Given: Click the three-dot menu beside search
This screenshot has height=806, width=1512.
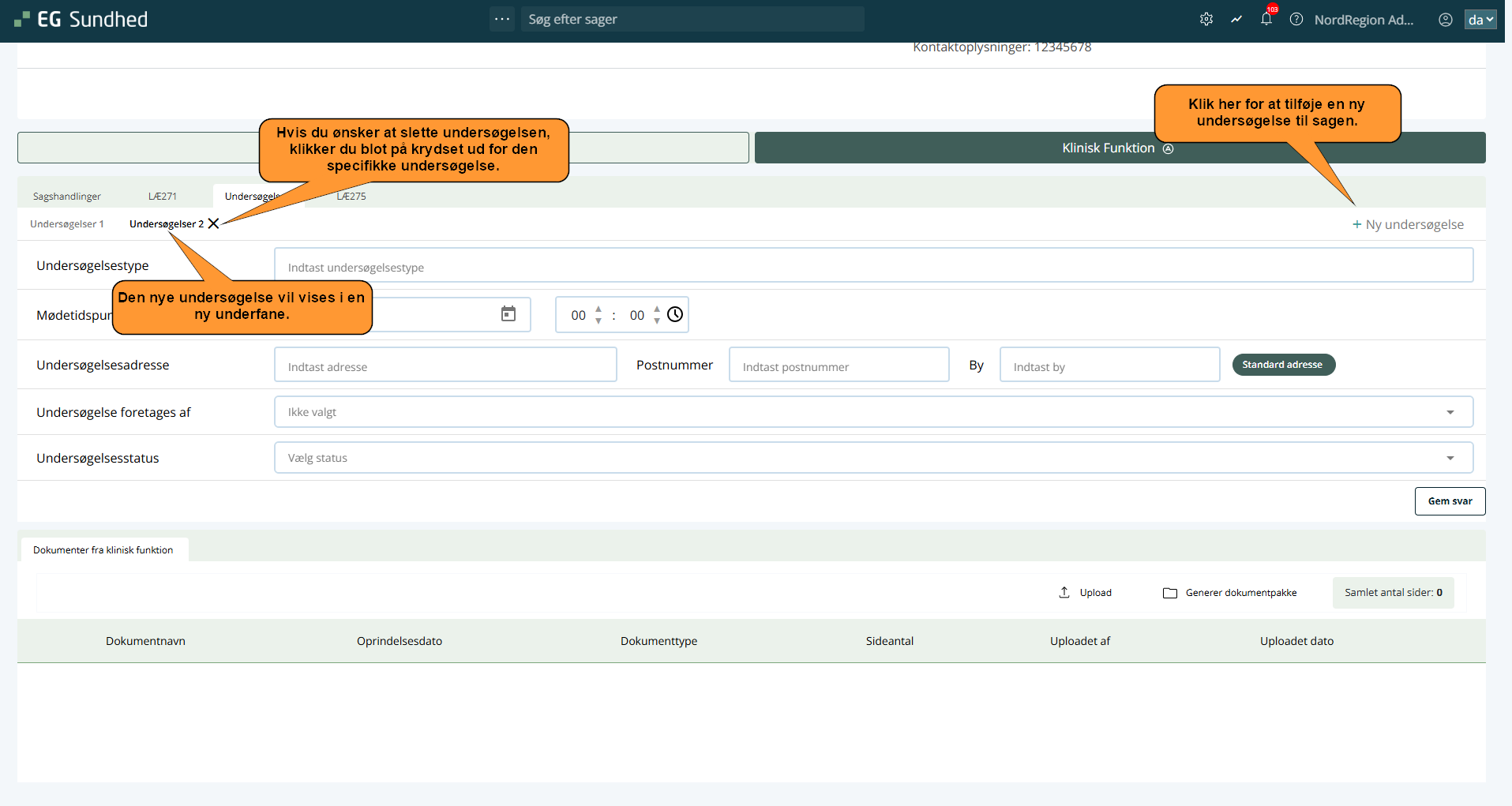Looking at the screenshot, I should coord(502,19).
